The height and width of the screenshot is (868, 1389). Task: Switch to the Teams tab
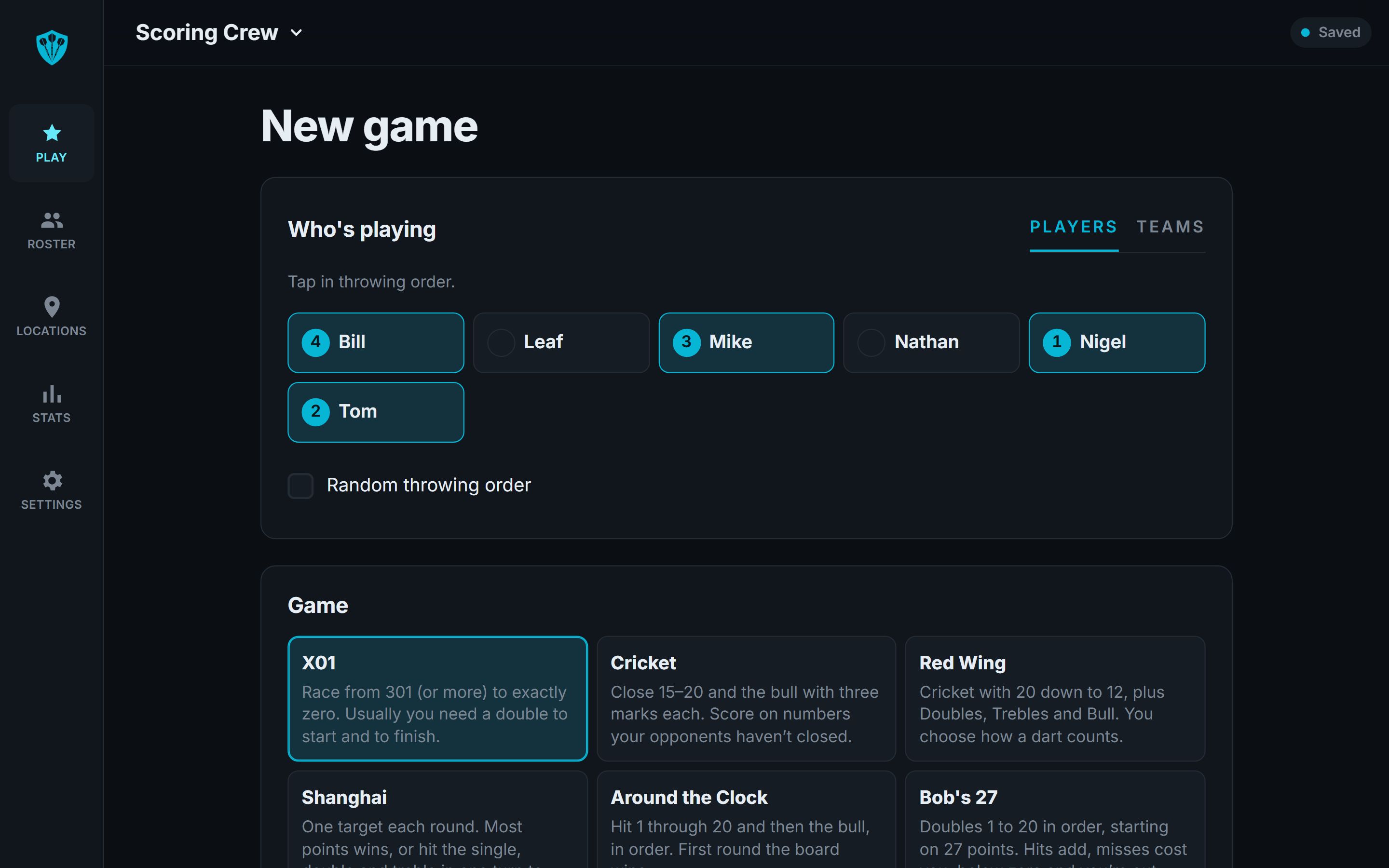click(x=1171, y=227)
